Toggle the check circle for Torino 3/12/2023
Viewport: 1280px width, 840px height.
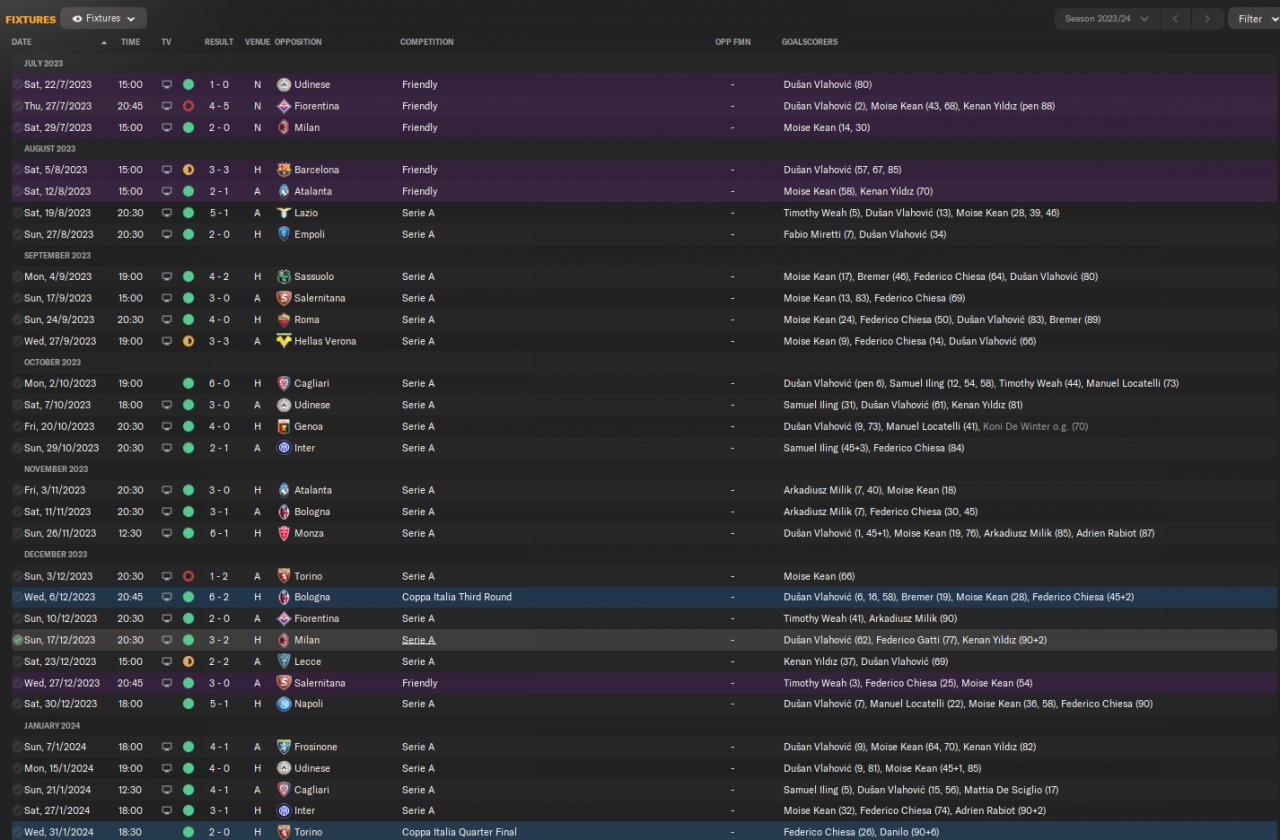point(18,576)
